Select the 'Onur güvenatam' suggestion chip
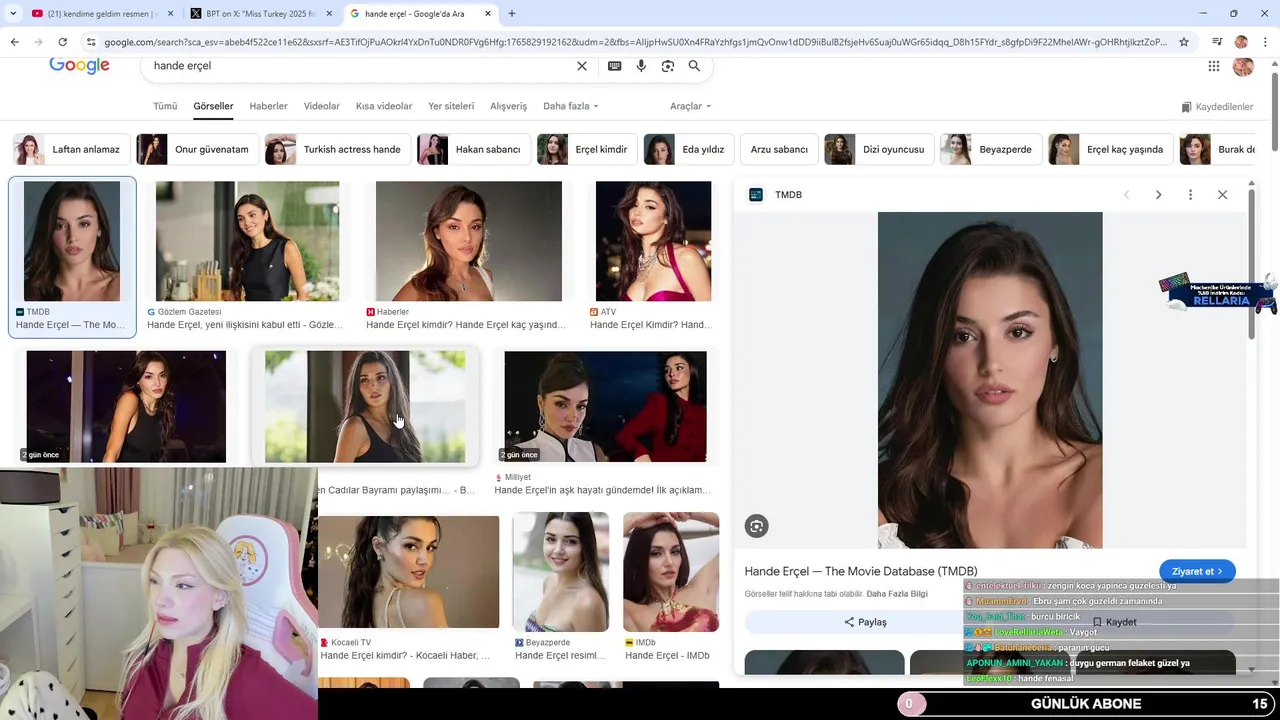This screenshot has height=720, width=1280. 197,149
